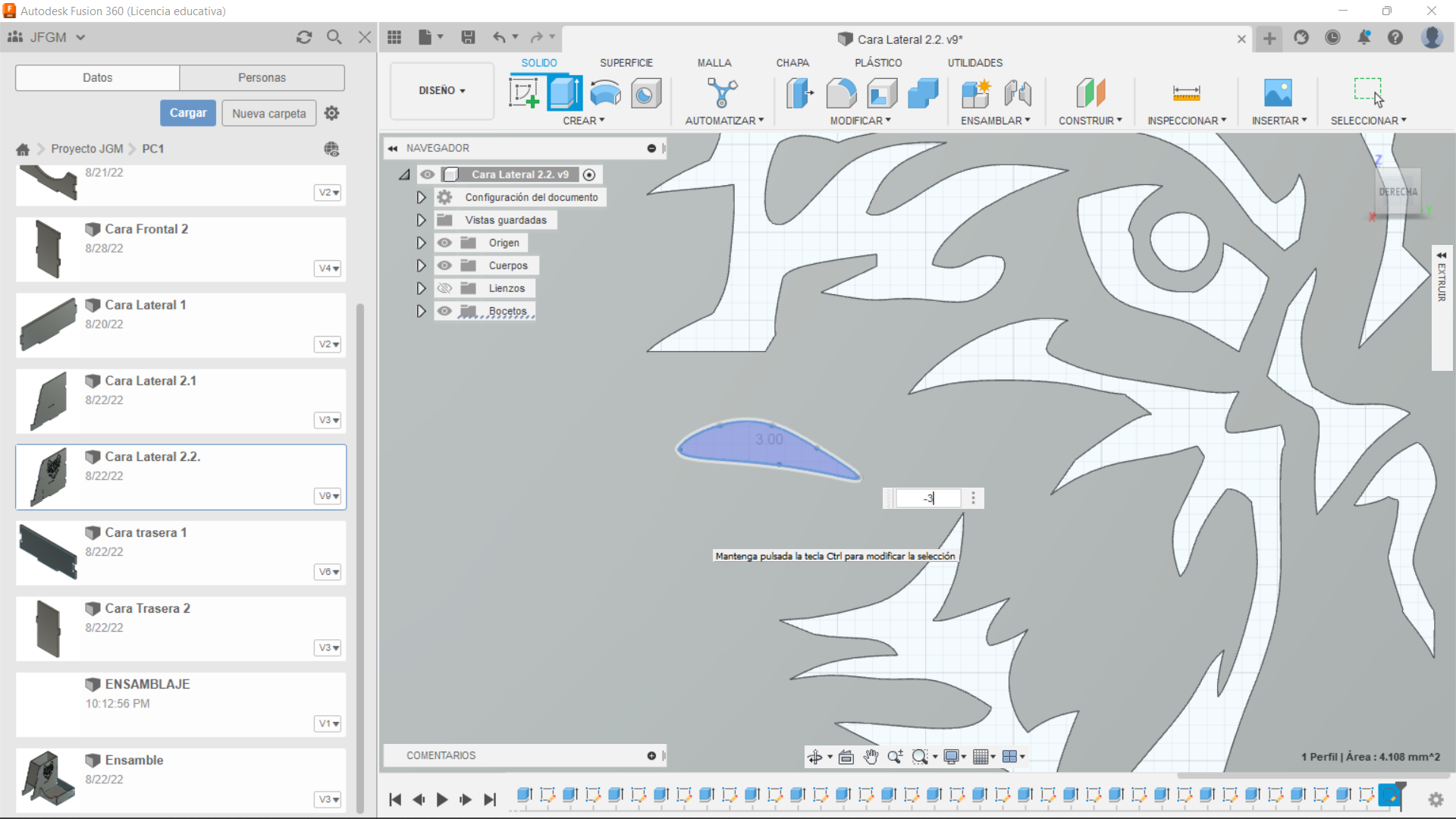This screenshot has height=819, width=1456.
Task: Click the refresh icon in data panel
Action: tap(304, 37)
